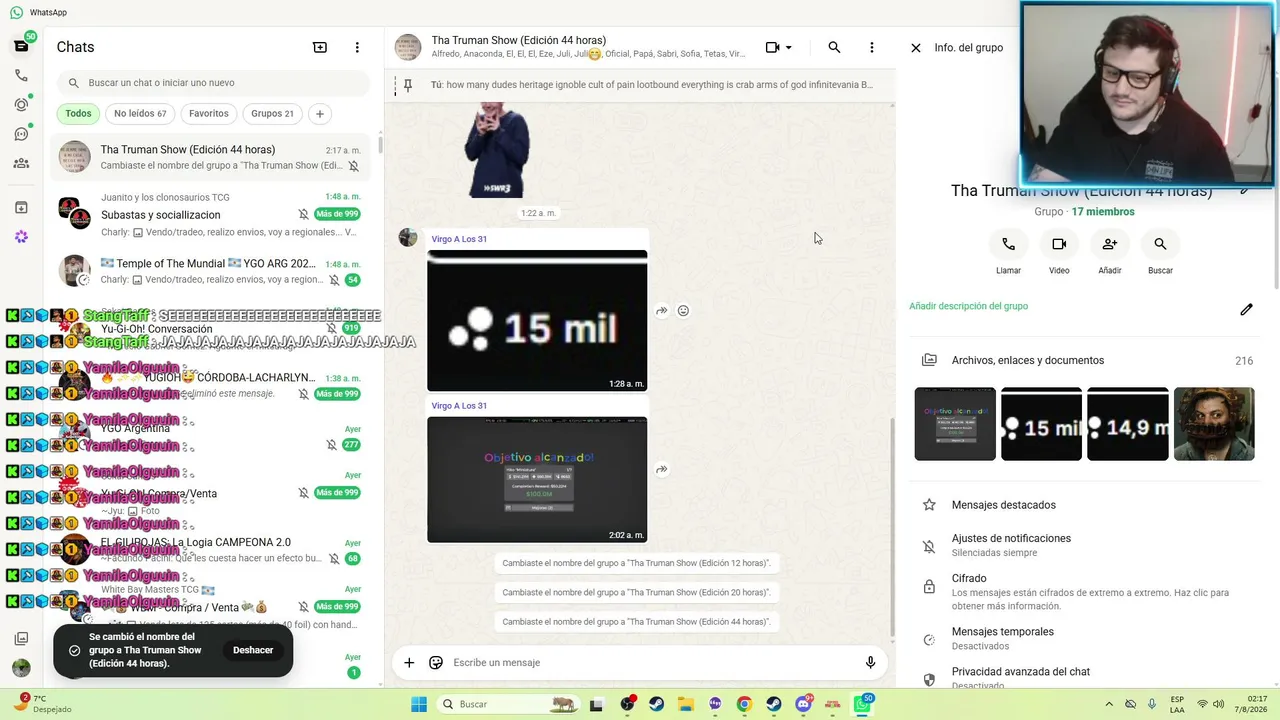Open Meta AI from the sidebar
The height and width of the screenshot is (720, 1280).
pyautogui.click(x=21, y=236)
